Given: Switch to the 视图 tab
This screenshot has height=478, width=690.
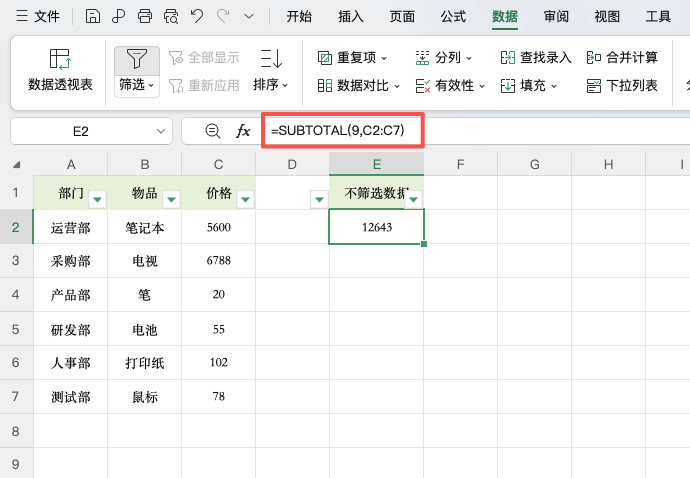Looking at the screenshot, I should (x=607, y=17).
